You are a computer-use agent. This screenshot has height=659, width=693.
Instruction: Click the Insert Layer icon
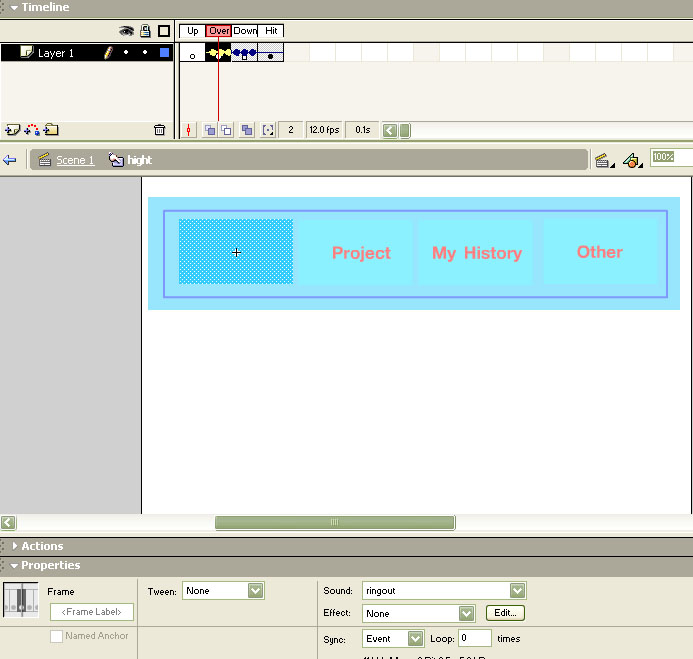coord(12,130)
